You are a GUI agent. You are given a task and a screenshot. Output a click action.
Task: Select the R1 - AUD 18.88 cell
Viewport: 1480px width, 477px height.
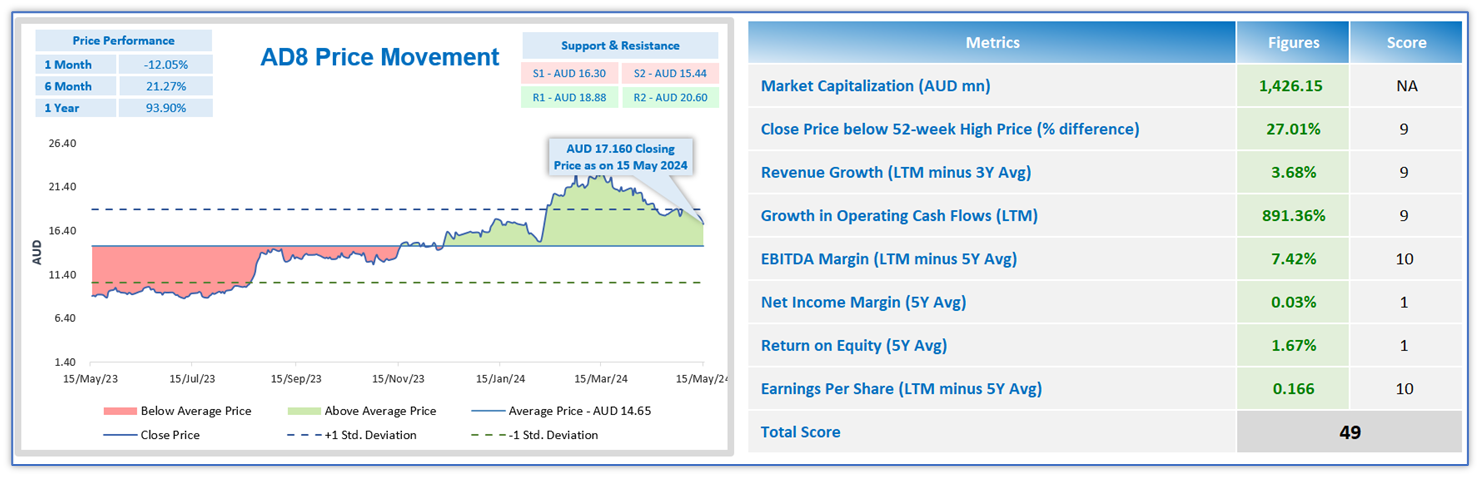[x=570, y=97]
